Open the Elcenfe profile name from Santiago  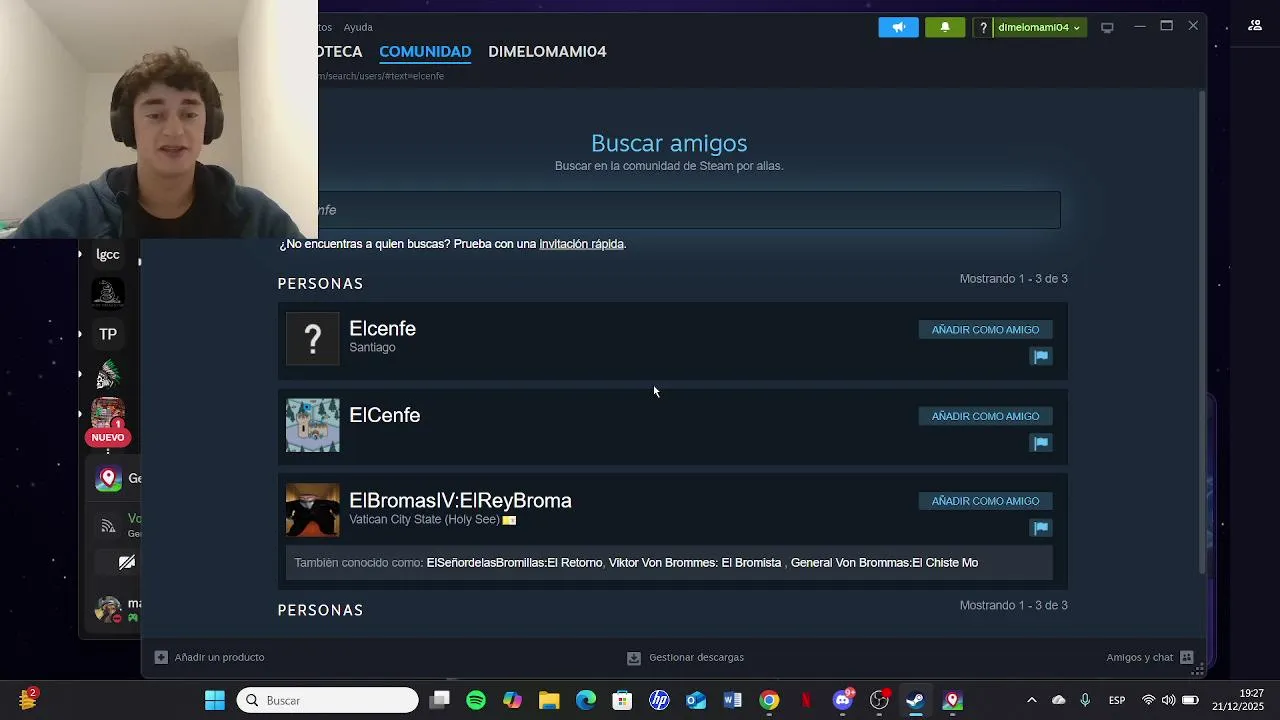click(x=382, y=328)
